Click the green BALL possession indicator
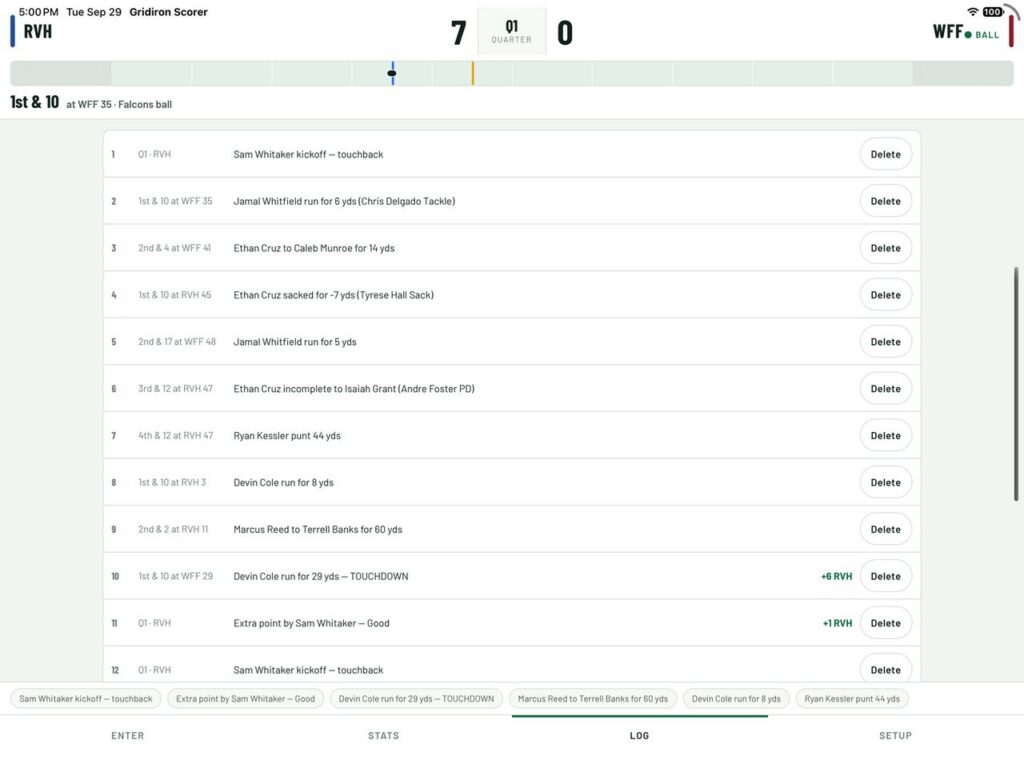 [982, 35]
